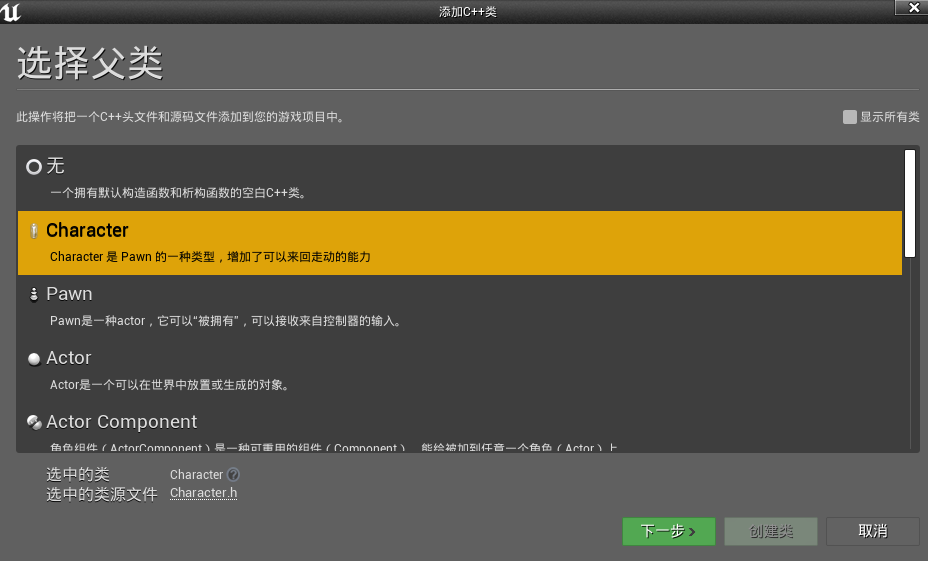Enable the 显示所有类 checkbox

click(x=849, y=117)
